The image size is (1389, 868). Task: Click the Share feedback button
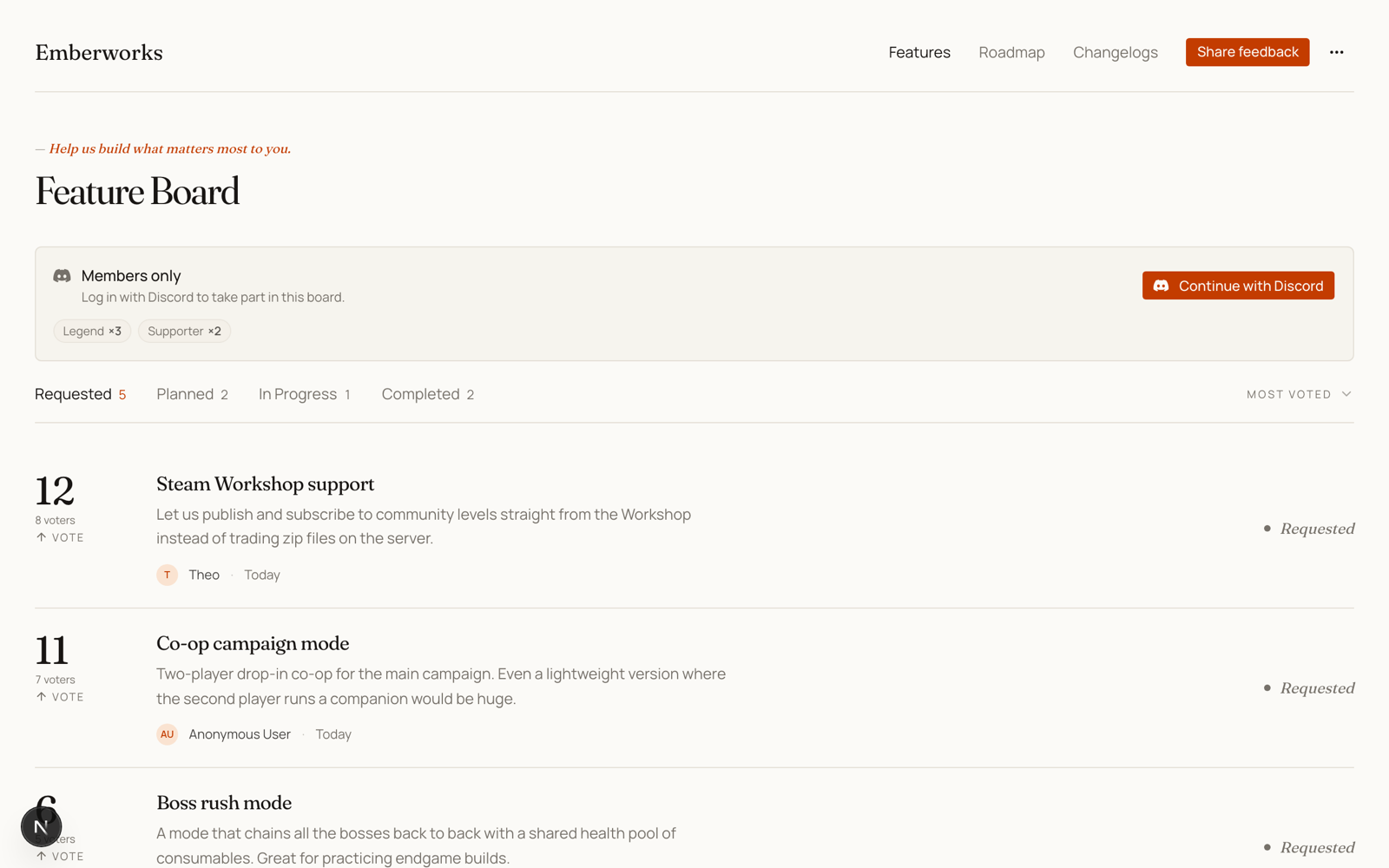[x=1247, y=52]
